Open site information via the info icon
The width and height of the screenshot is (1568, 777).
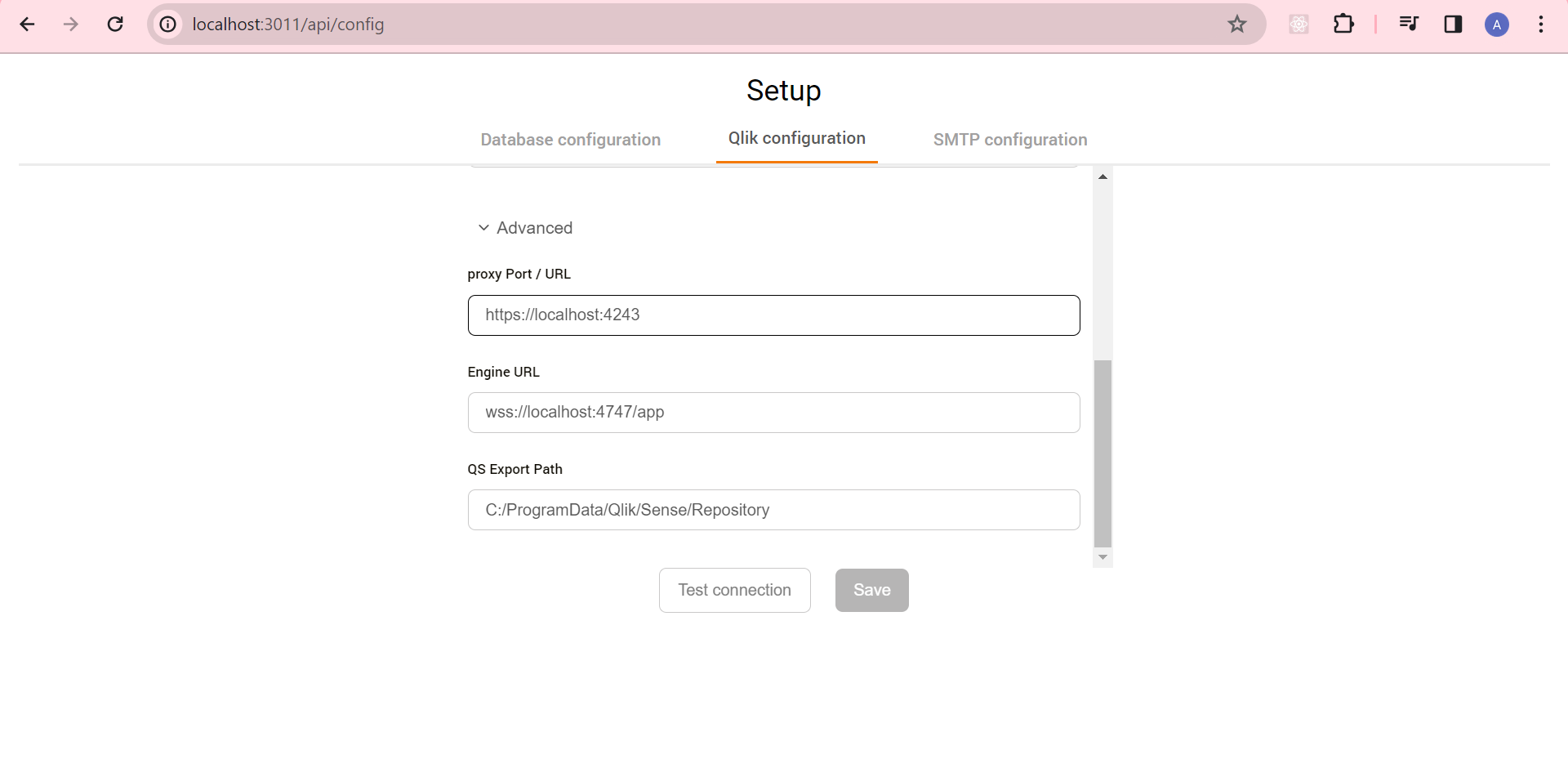click(167, 25)
